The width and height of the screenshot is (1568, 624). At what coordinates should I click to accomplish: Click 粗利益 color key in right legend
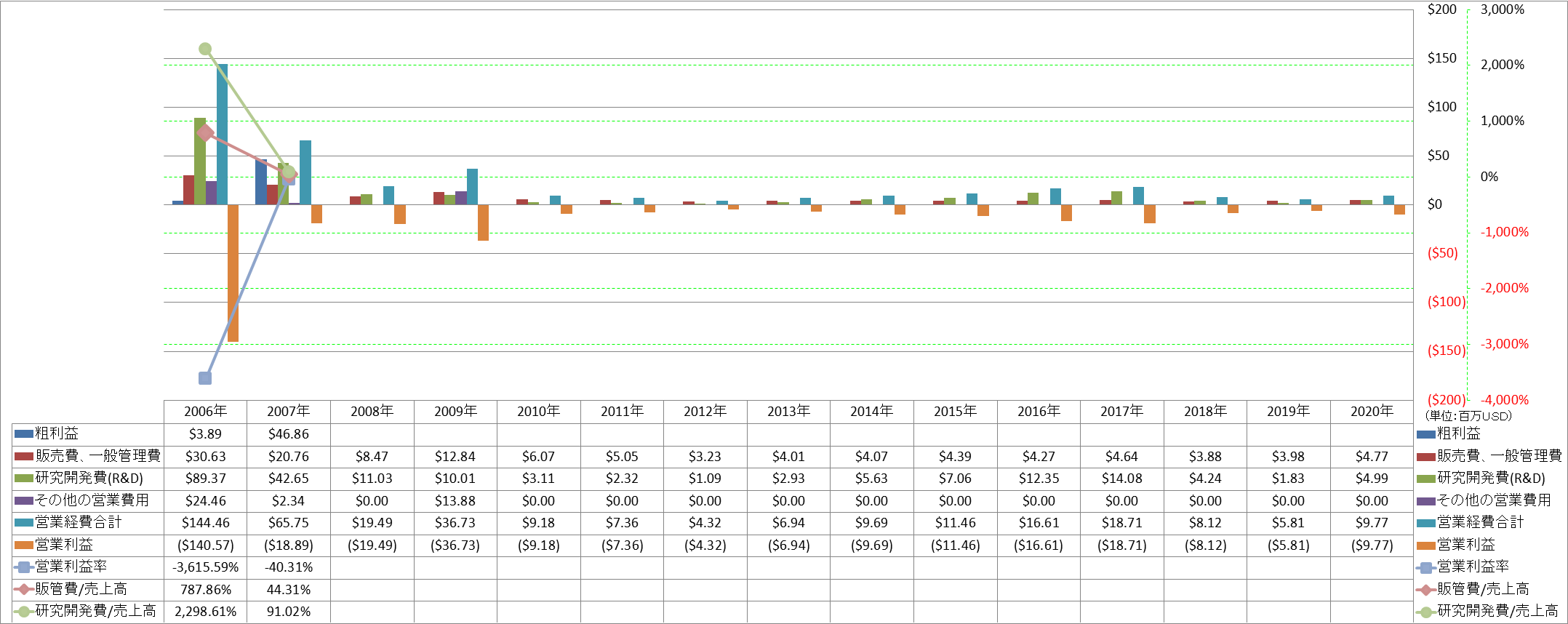pos(1426,434)
